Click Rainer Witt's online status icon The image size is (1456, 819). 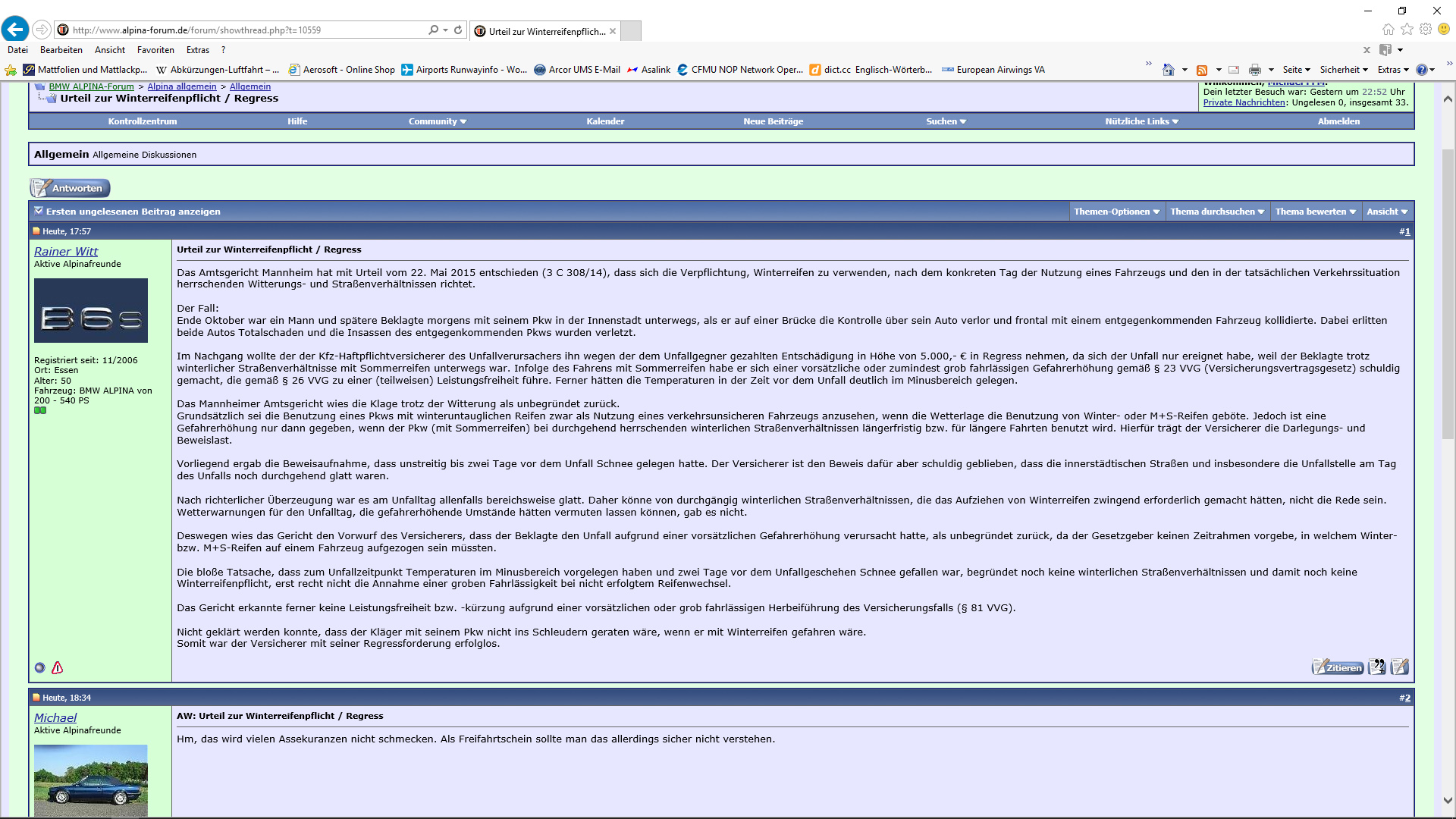click(x=40, y=668)
